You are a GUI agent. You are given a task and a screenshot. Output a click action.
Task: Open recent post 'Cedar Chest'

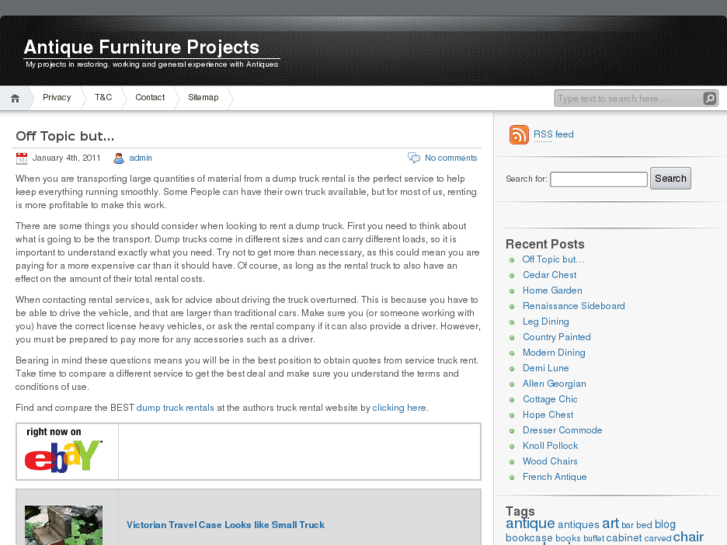[549, 275]
